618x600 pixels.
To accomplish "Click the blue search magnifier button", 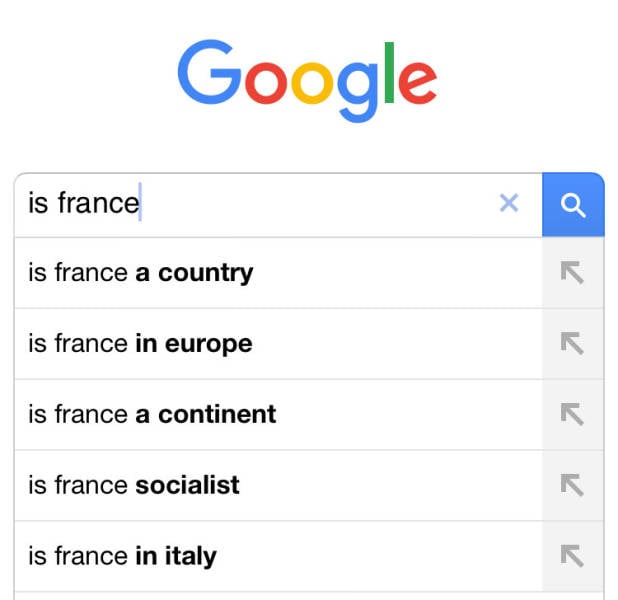I will click(x=573, y=205).
